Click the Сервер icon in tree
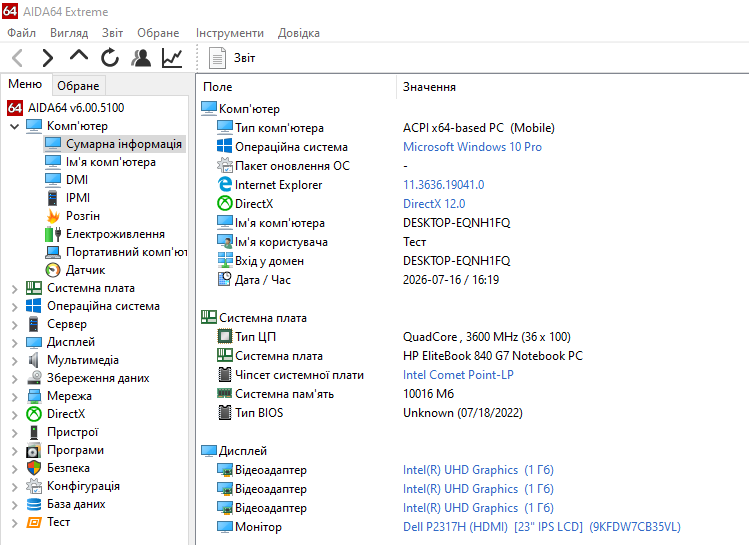This screenshot has width=749, height=545. coord(33,324)
